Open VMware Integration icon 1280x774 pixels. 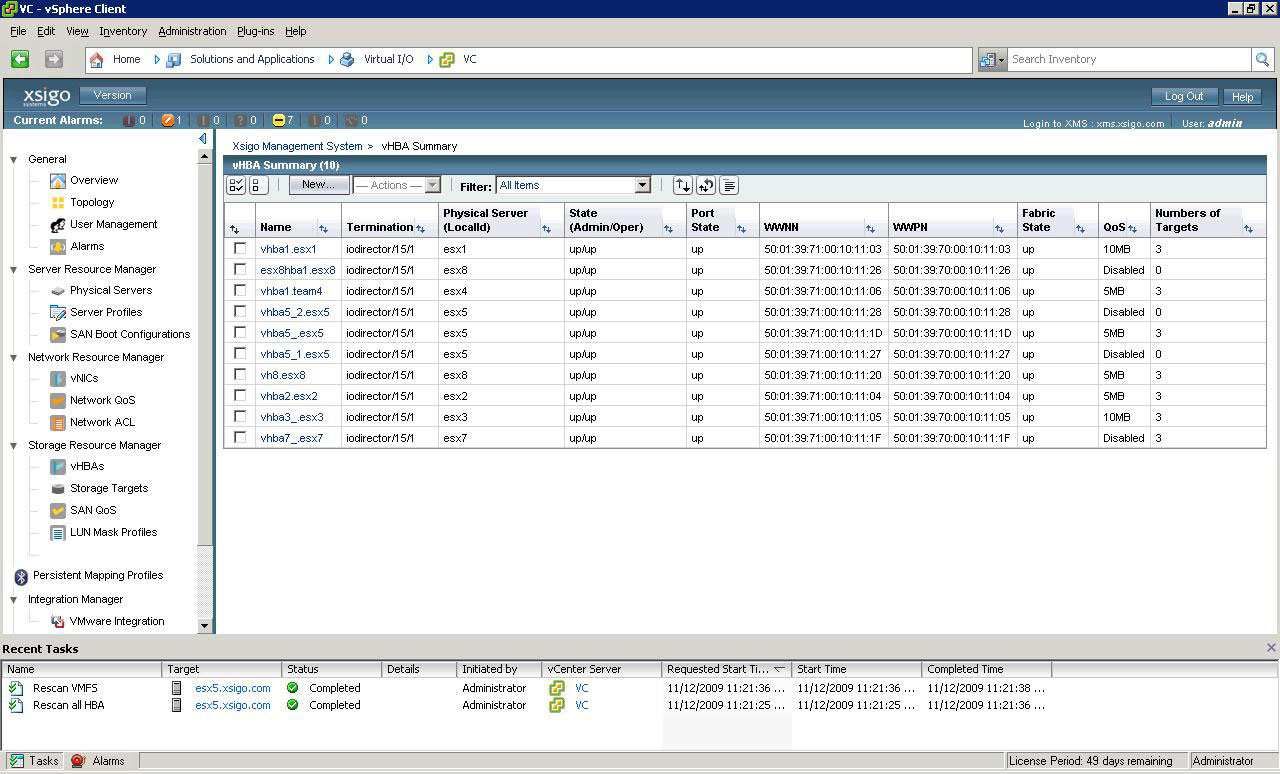point(58,622)
